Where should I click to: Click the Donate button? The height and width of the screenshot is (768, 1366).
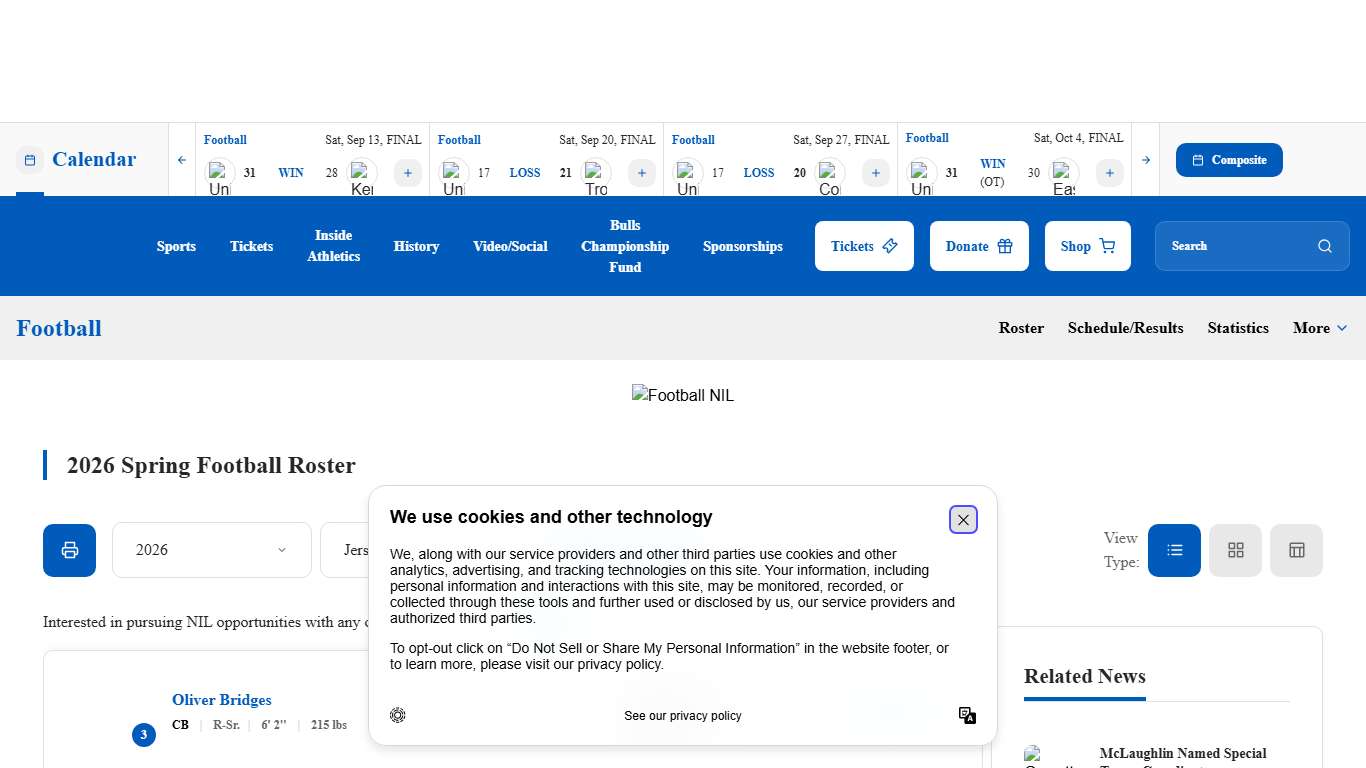978,246
